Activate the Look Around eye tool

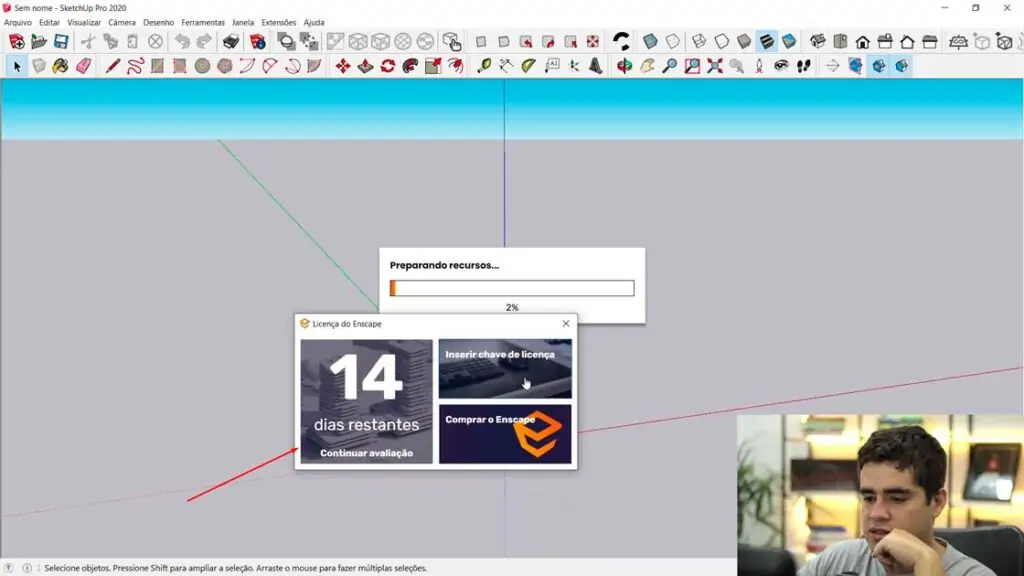(780, 67)
